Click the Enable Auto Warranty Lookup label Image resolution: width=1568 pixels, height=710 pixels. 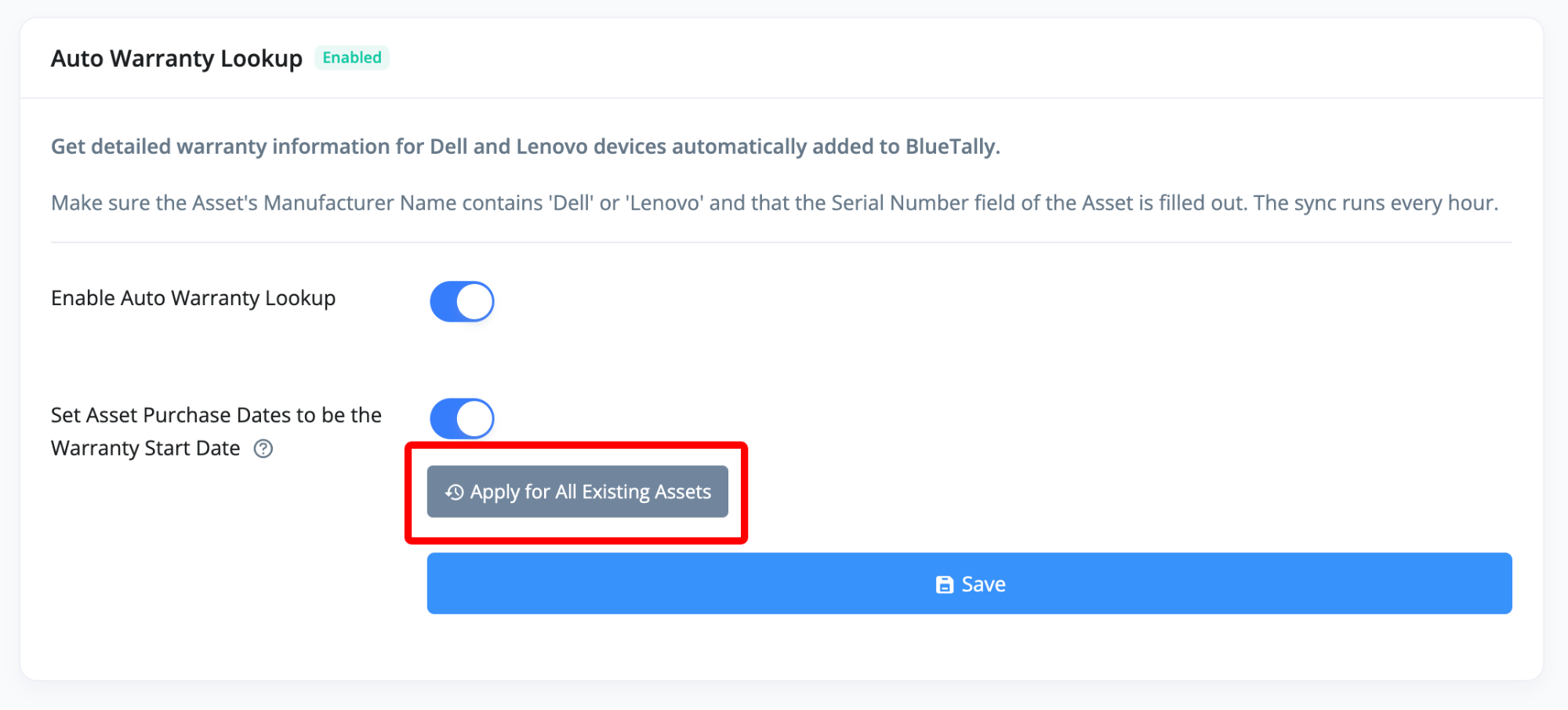pos(193,298)
